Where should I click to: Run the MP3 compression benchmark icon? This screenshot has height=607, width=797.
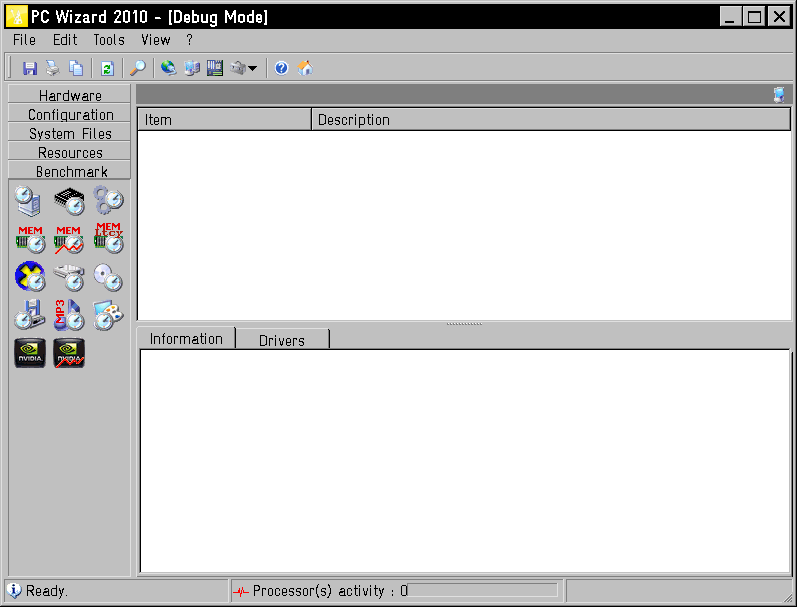[x=69, y=315]
